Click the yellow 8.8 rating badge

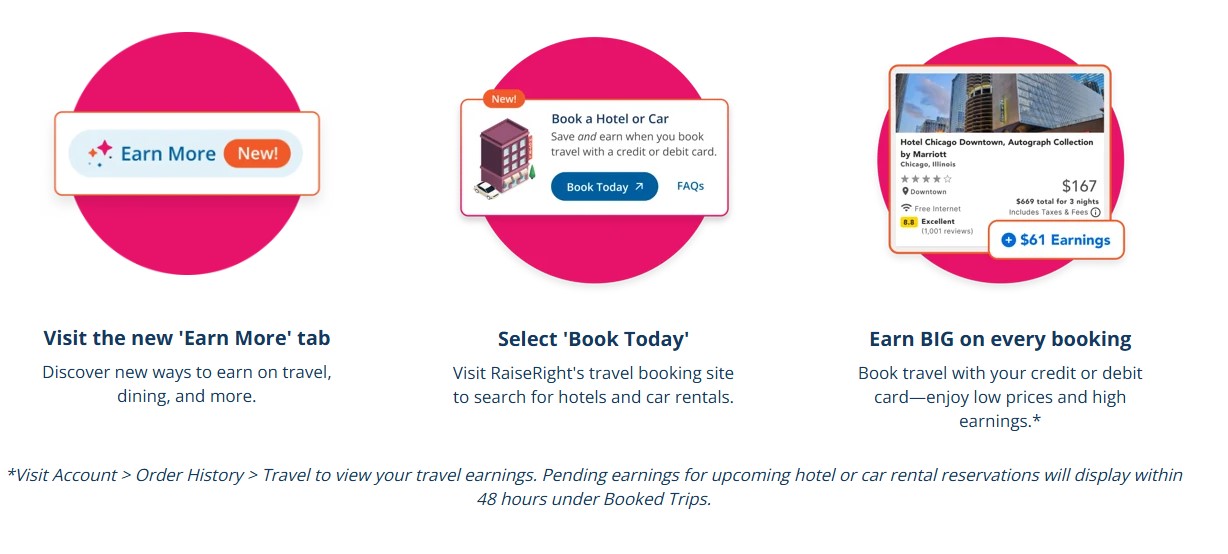(909, 222)
